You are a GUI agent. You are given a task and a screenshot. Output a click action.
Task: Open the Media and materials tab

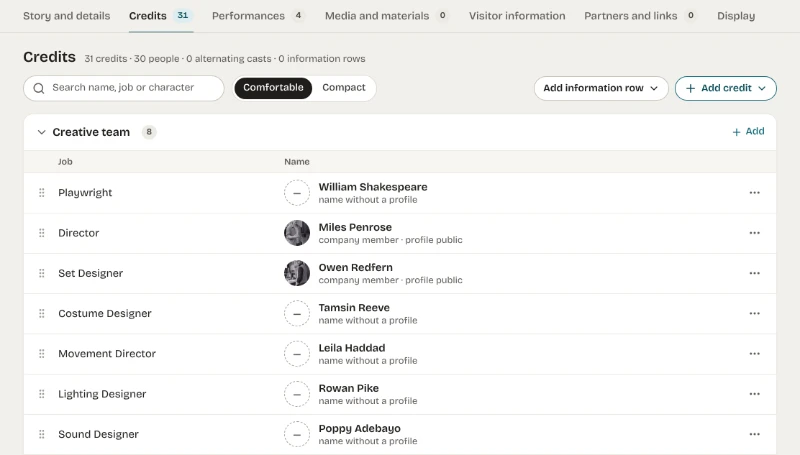(x=387, y=16)
